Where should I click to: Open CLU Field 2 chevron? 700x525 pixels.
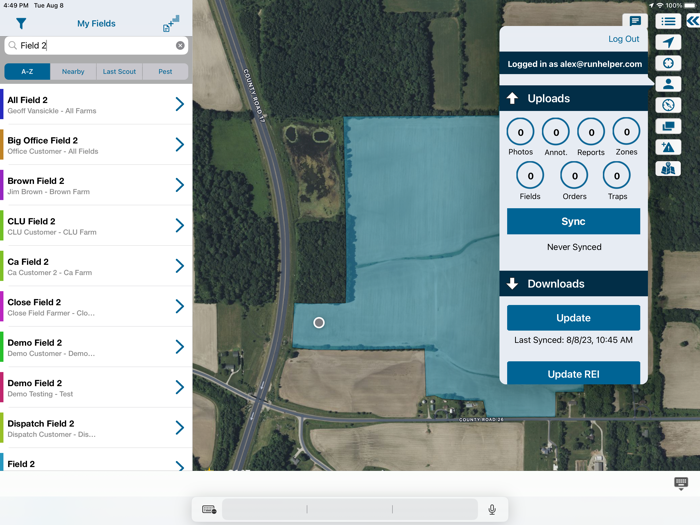(179, 225)
